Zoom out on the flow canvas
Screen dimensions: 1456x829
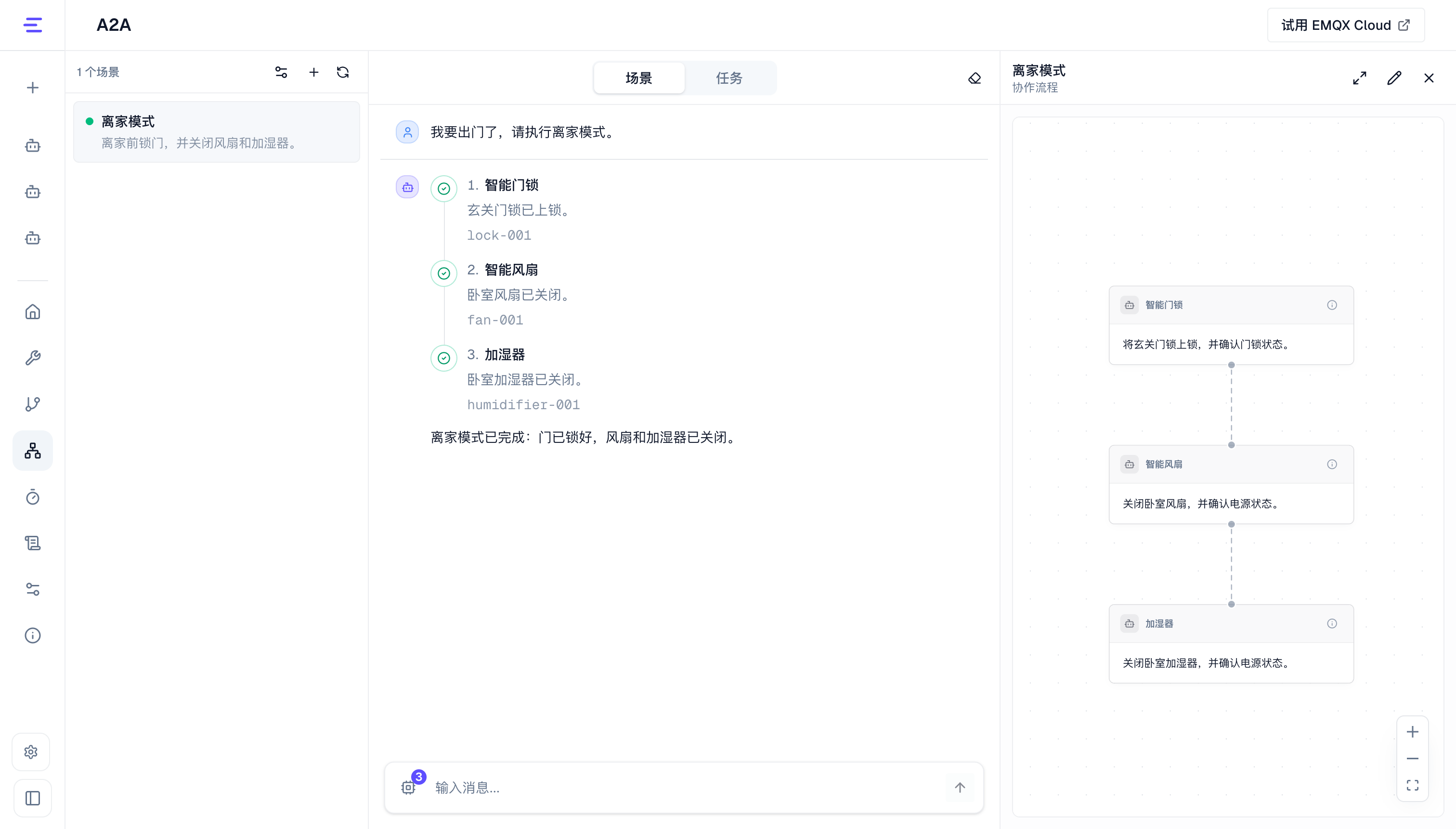tap(1413, 758)
